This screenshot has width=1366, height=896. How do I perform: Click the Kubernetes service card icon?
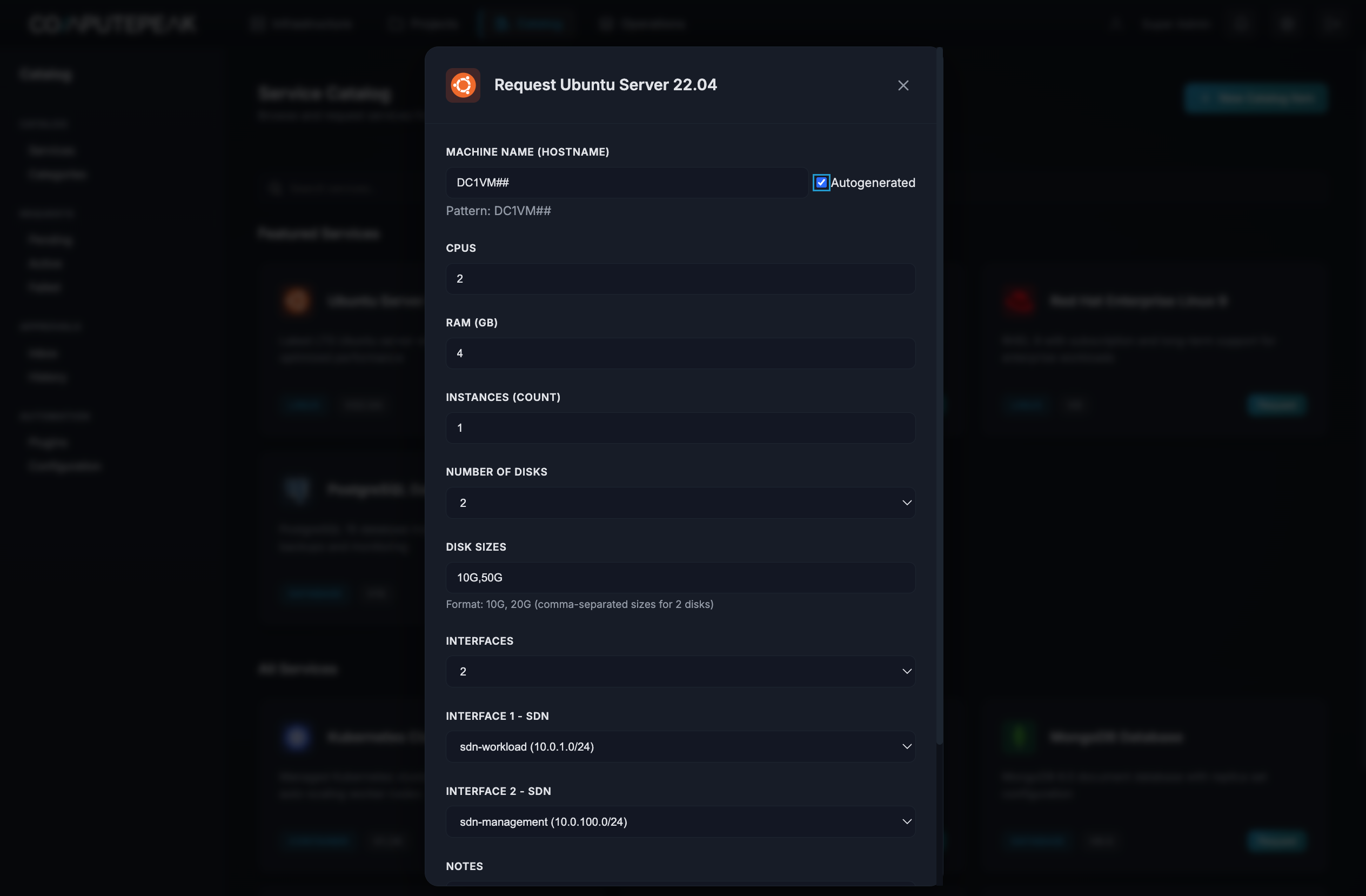pos(297,738)
